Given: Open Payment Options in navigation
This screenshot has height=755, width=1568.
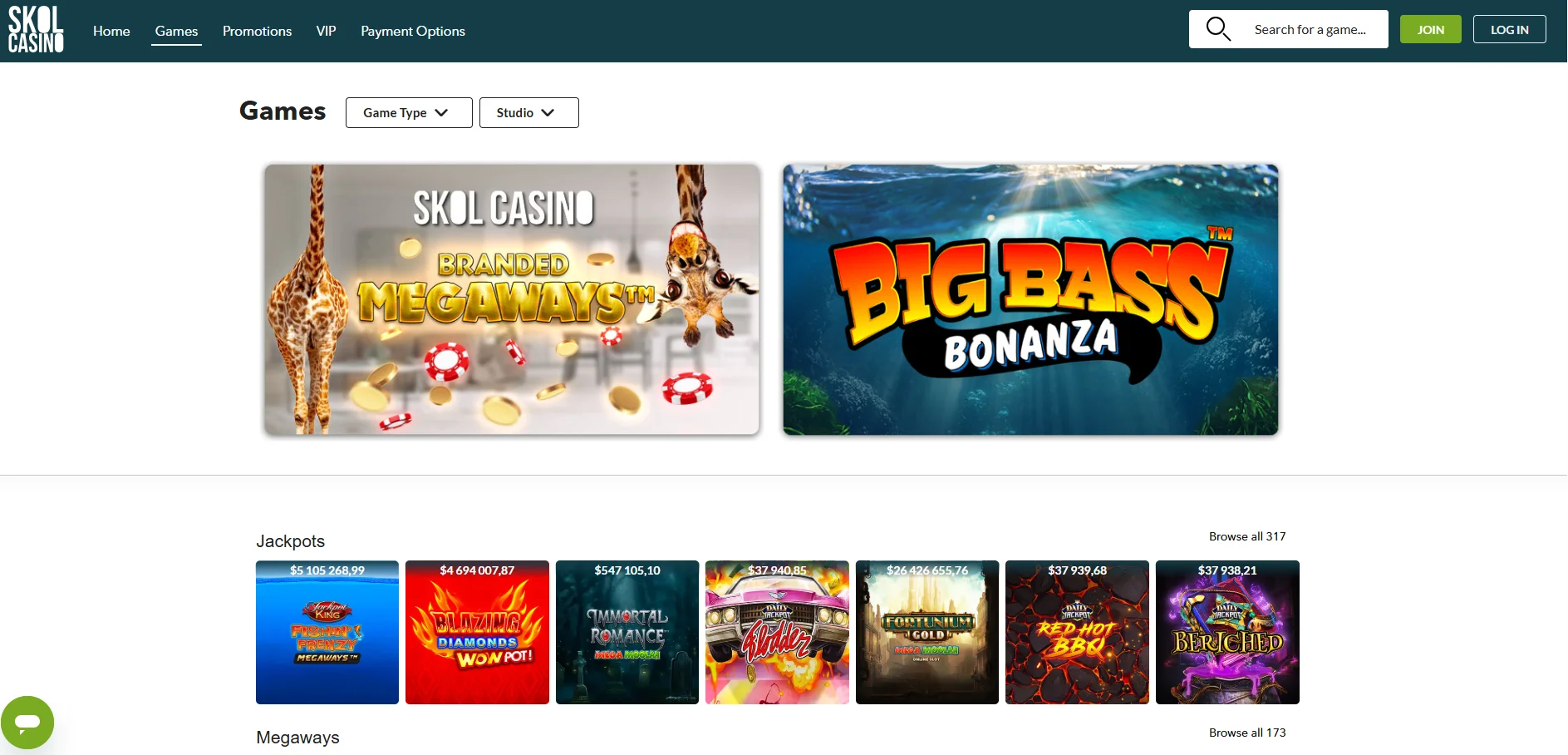Looking at the screenshot, I should coord(413,31).
